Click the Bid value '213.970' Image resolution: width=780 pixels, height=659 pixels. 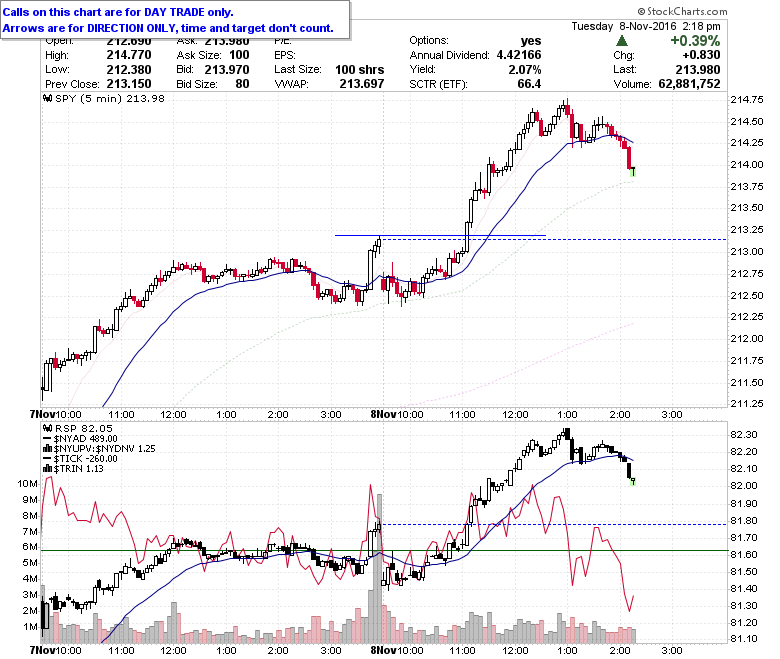227,70
